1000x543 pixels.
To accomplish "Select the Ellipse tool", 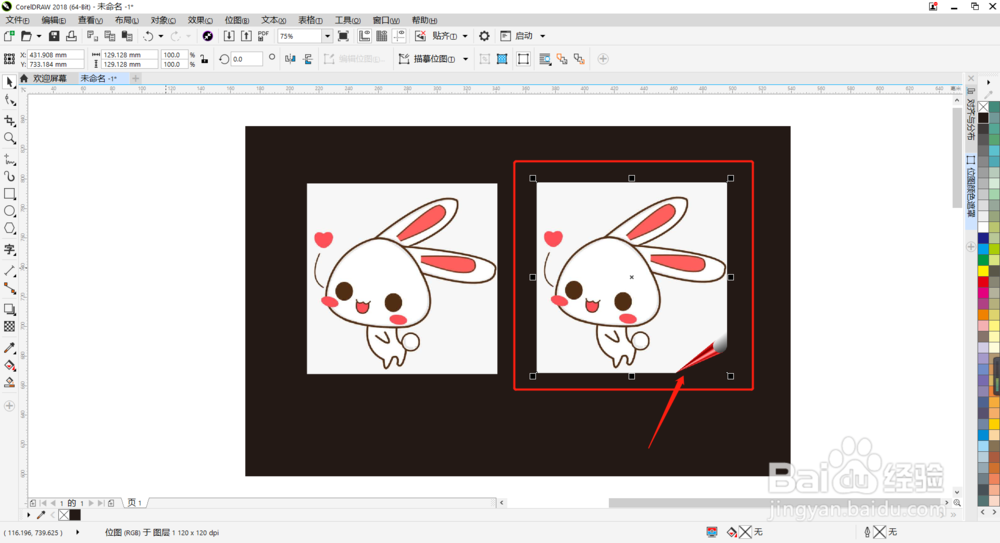I will coord(10,211).
